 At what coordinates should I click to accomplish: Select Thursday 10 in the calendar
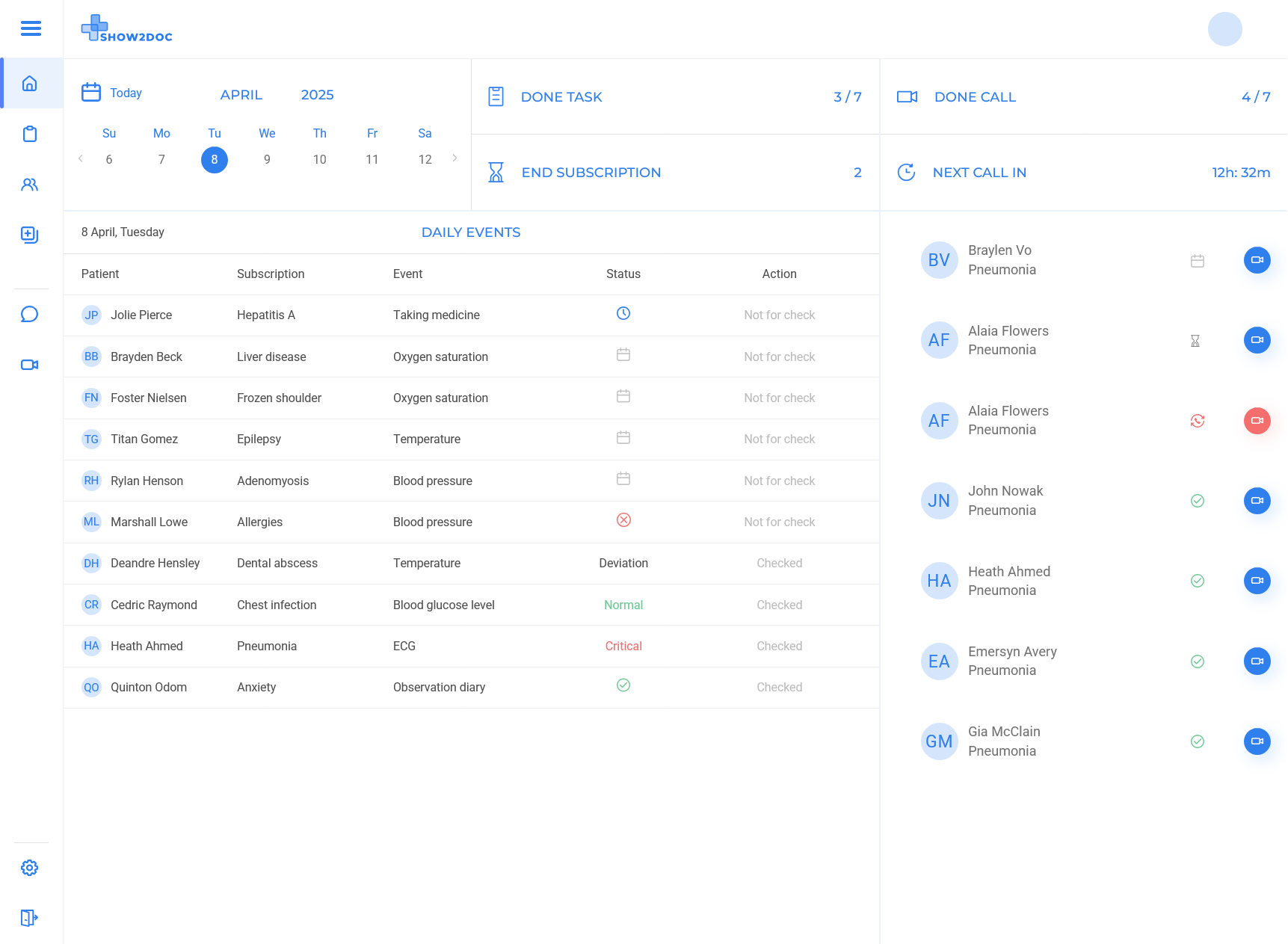tap(319, 159)
